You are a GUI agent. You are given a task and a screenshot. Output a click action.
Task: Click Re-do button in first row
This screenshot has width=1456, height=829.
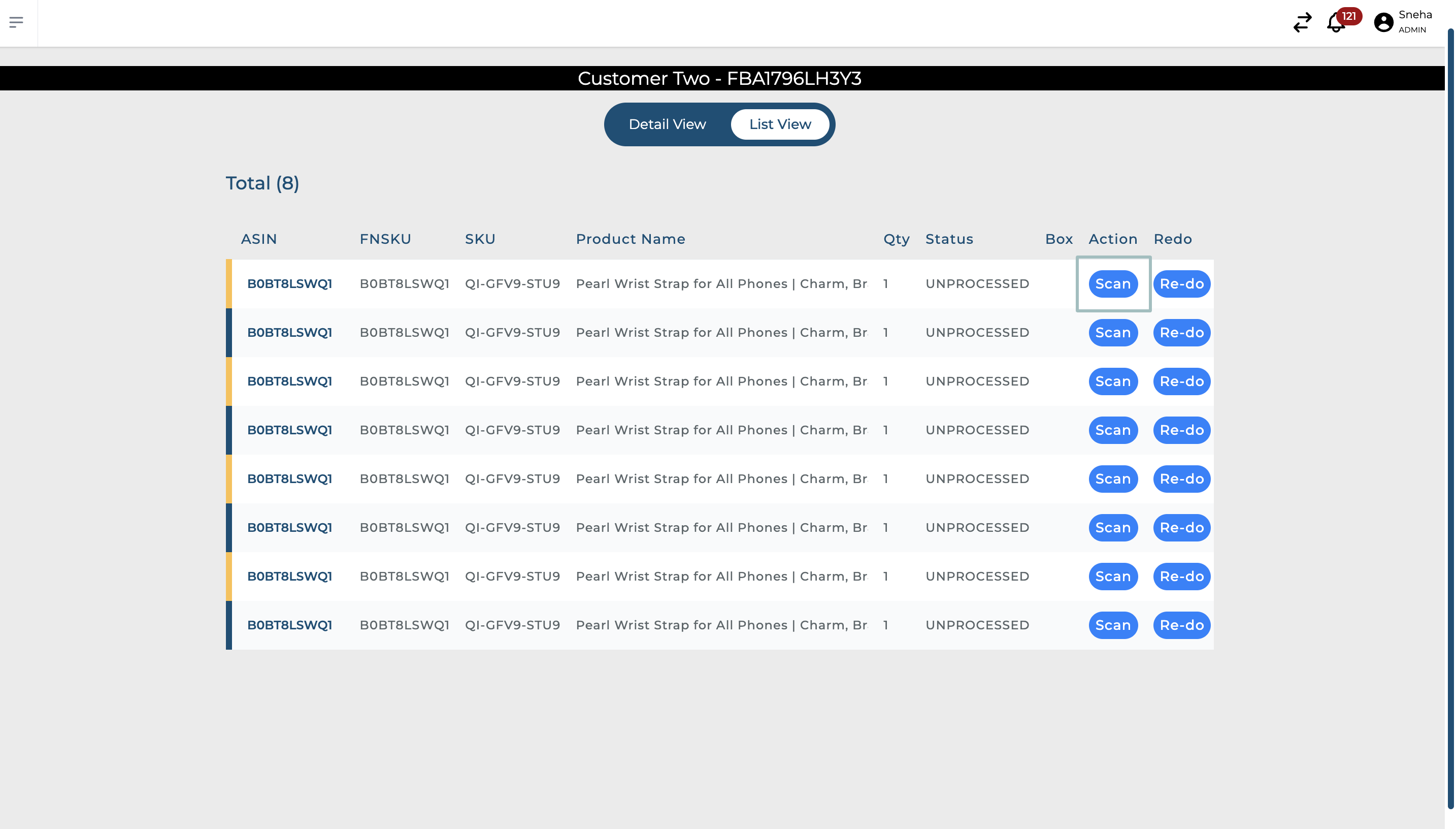(x=1181, y=283)
